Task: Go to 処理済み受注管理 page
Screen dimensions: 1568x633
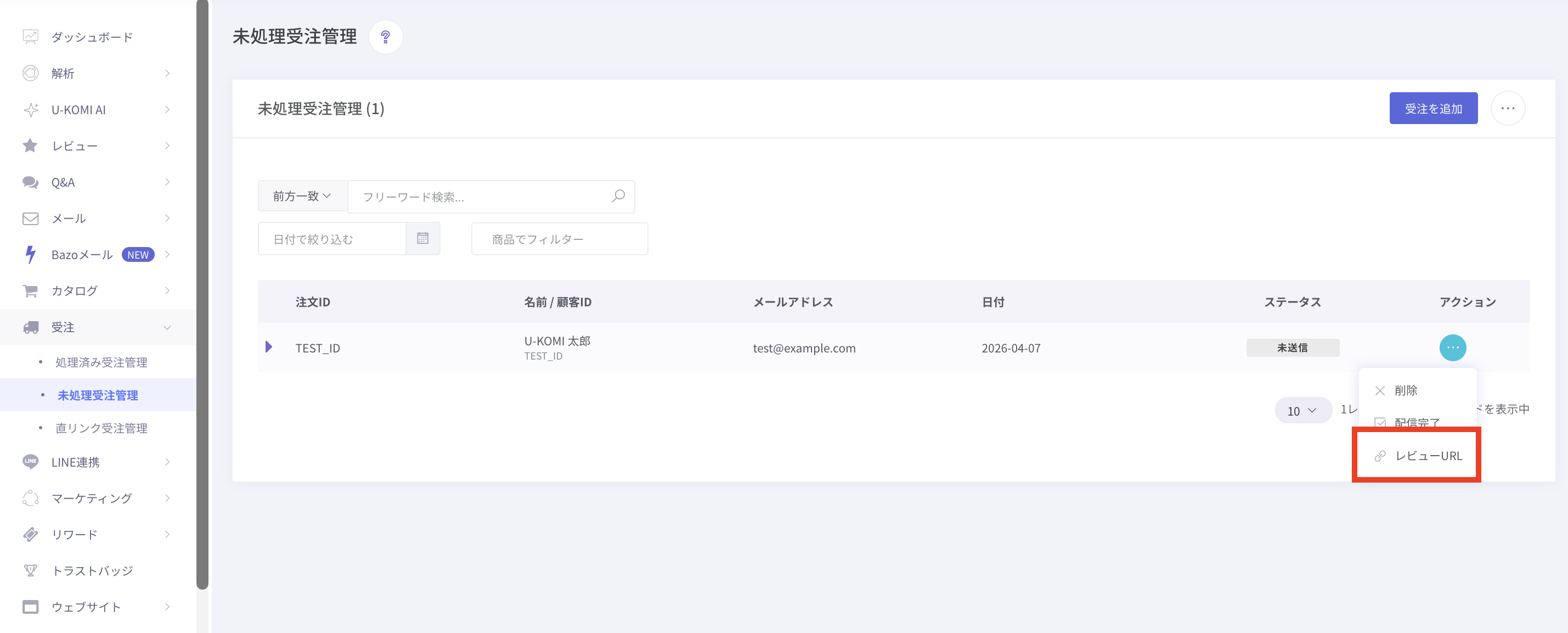Action: coord(101,362)
